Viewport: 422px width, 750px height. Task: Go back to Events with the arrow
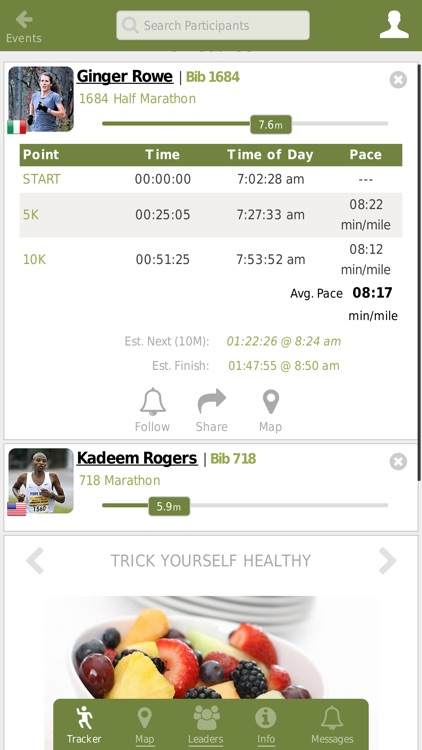coord(23,27)
